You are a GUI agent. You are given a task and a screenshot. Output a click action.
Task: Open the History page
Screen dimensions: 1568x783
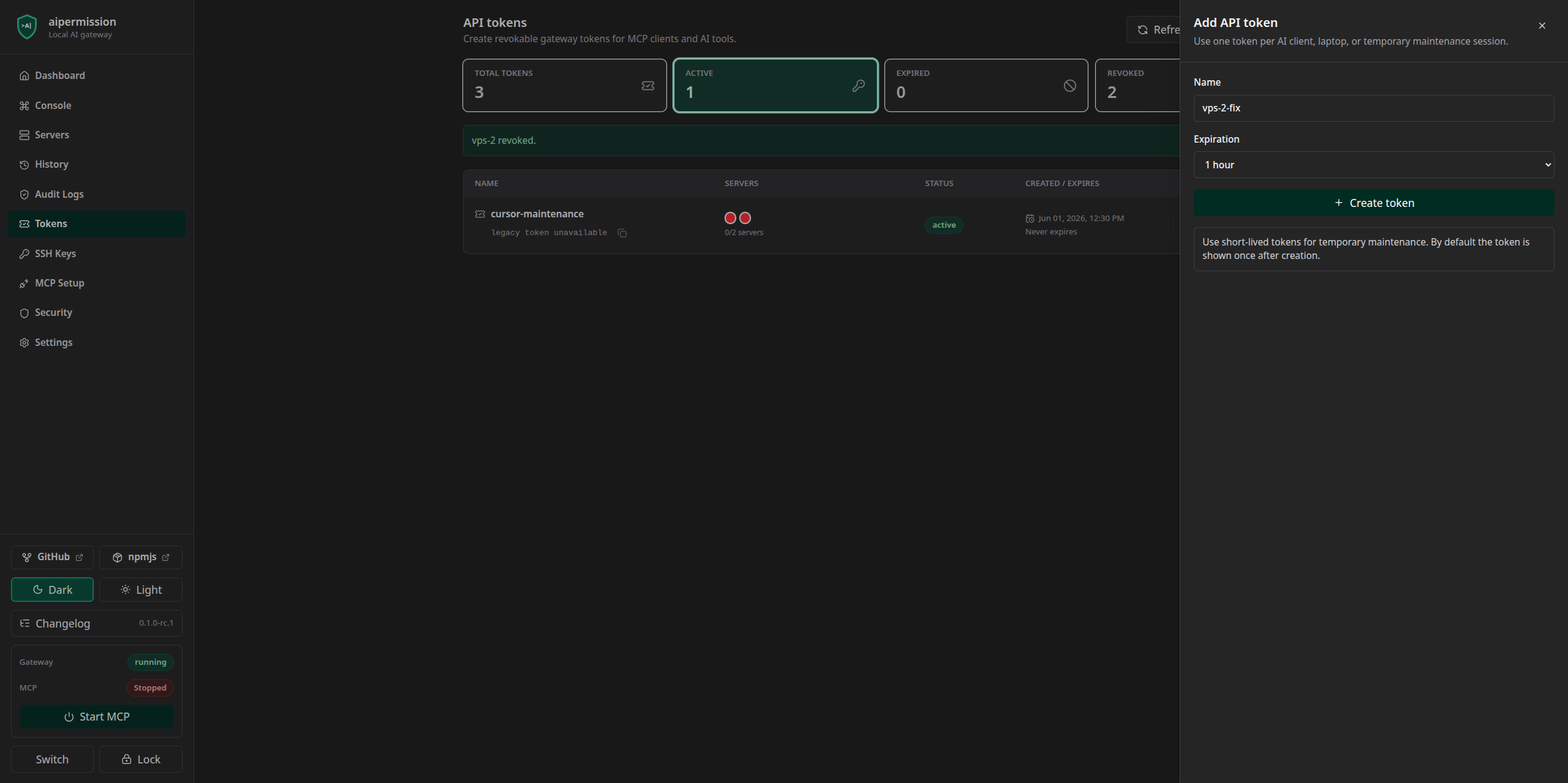[x=97, y=165]
